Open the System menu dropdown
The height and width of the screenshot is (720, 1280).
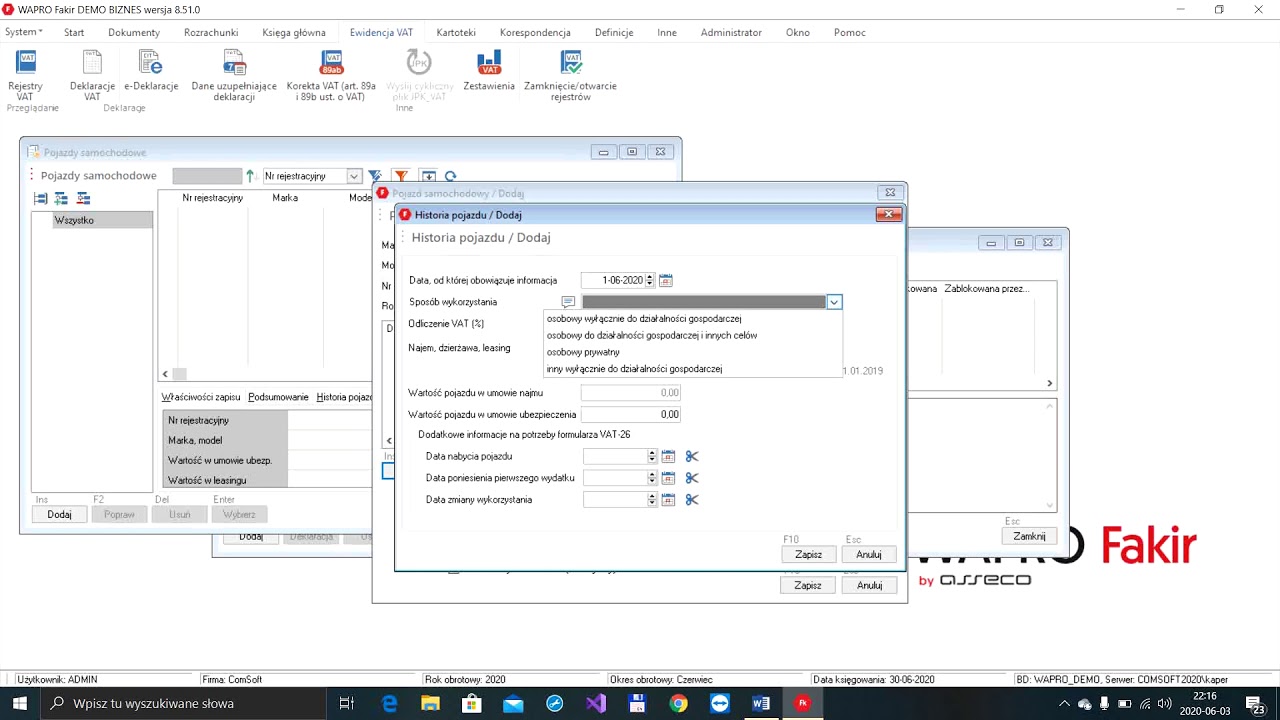pos(24,32)
